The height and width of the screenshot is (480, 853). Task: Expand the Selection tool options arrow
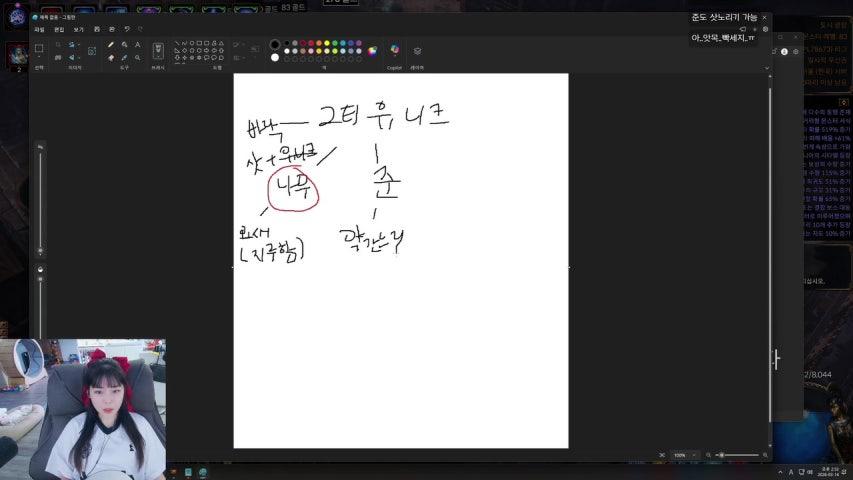click(39, 57)
